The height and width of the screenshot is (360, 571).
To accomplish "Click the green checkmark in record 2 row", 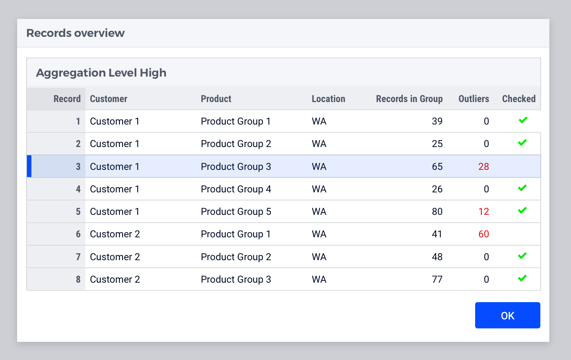I will 522,142.
